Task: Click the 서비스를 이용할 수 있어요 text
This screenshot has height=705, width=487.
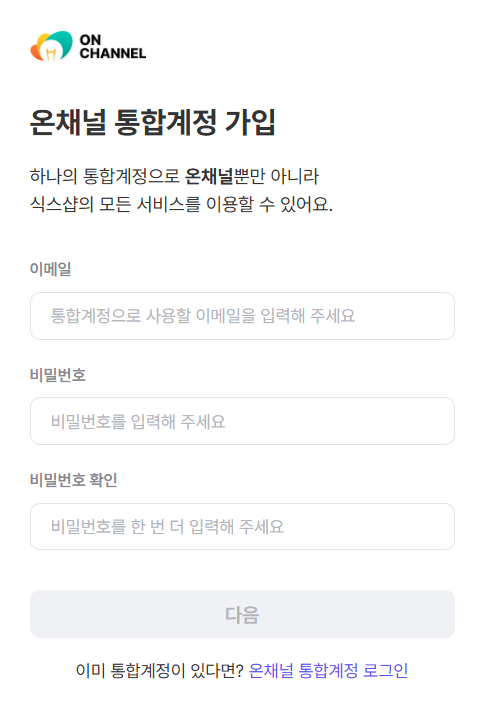Action: 234,205
